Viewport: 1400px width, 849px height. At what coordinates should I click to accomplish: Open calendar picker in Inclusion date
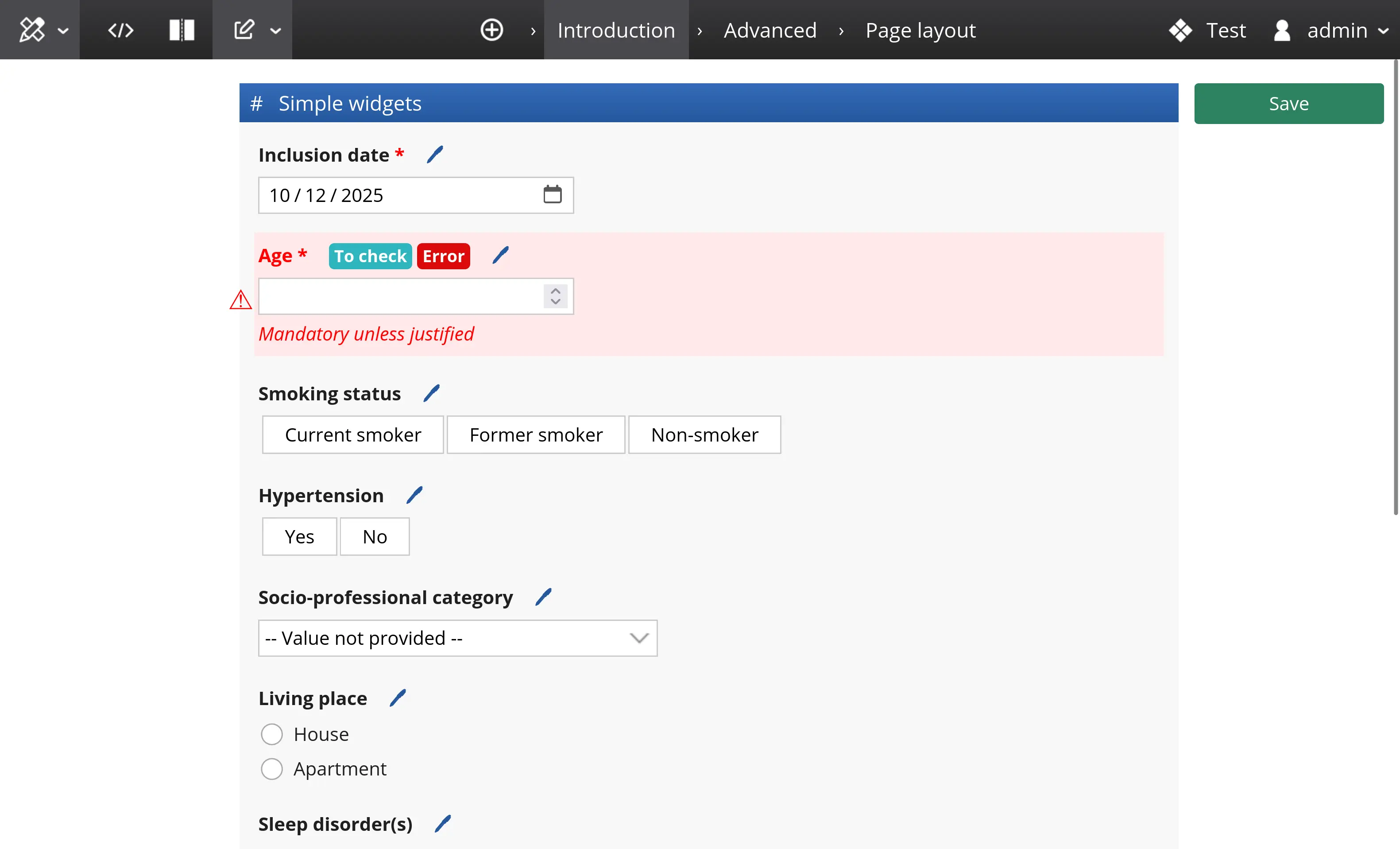[552, 195]
